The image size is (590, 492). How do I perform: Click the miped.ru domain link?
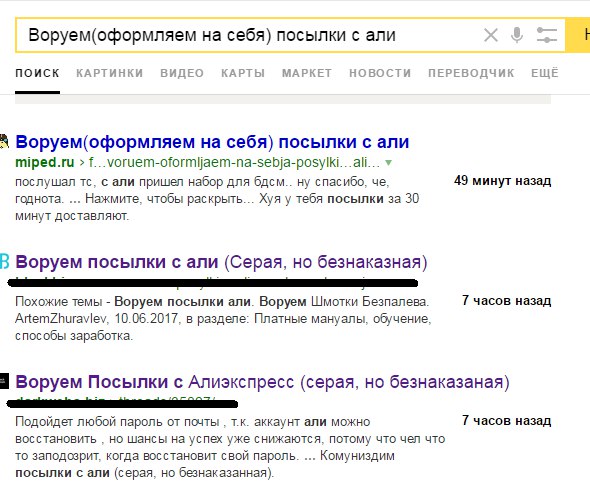(x=45, y=162)
